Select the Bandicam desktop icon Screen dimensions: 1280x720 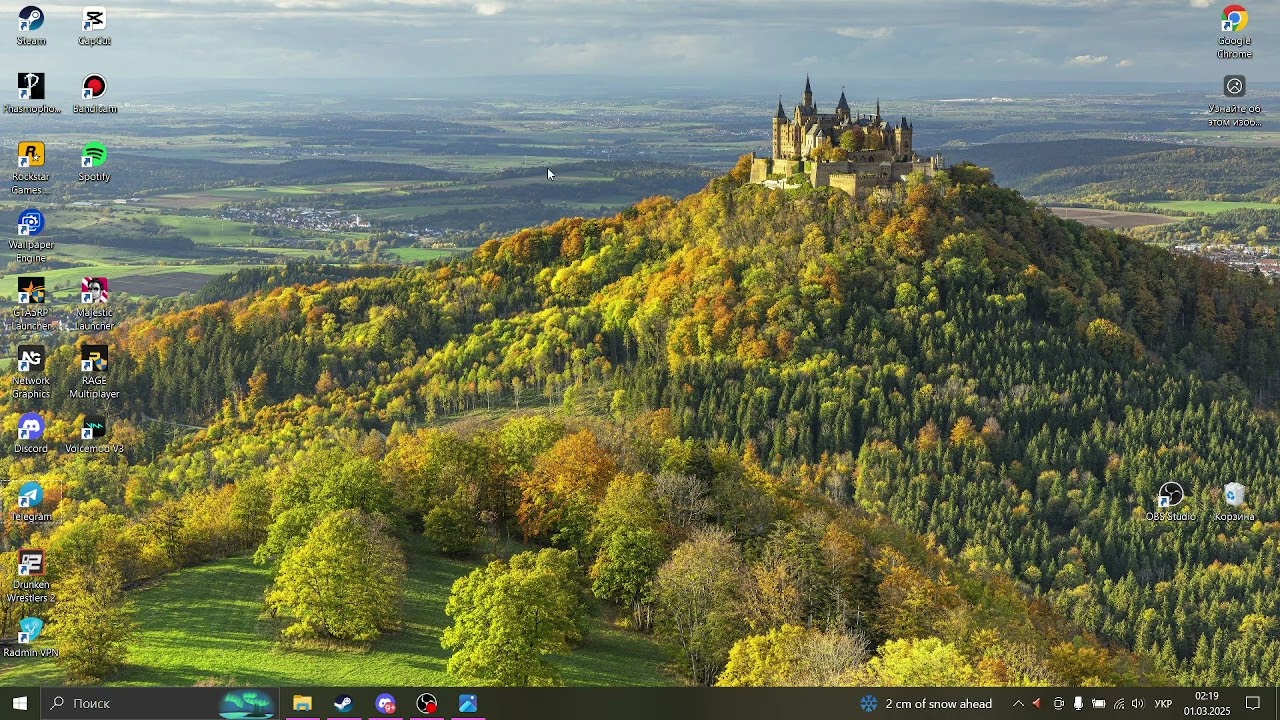pos(94,93)
